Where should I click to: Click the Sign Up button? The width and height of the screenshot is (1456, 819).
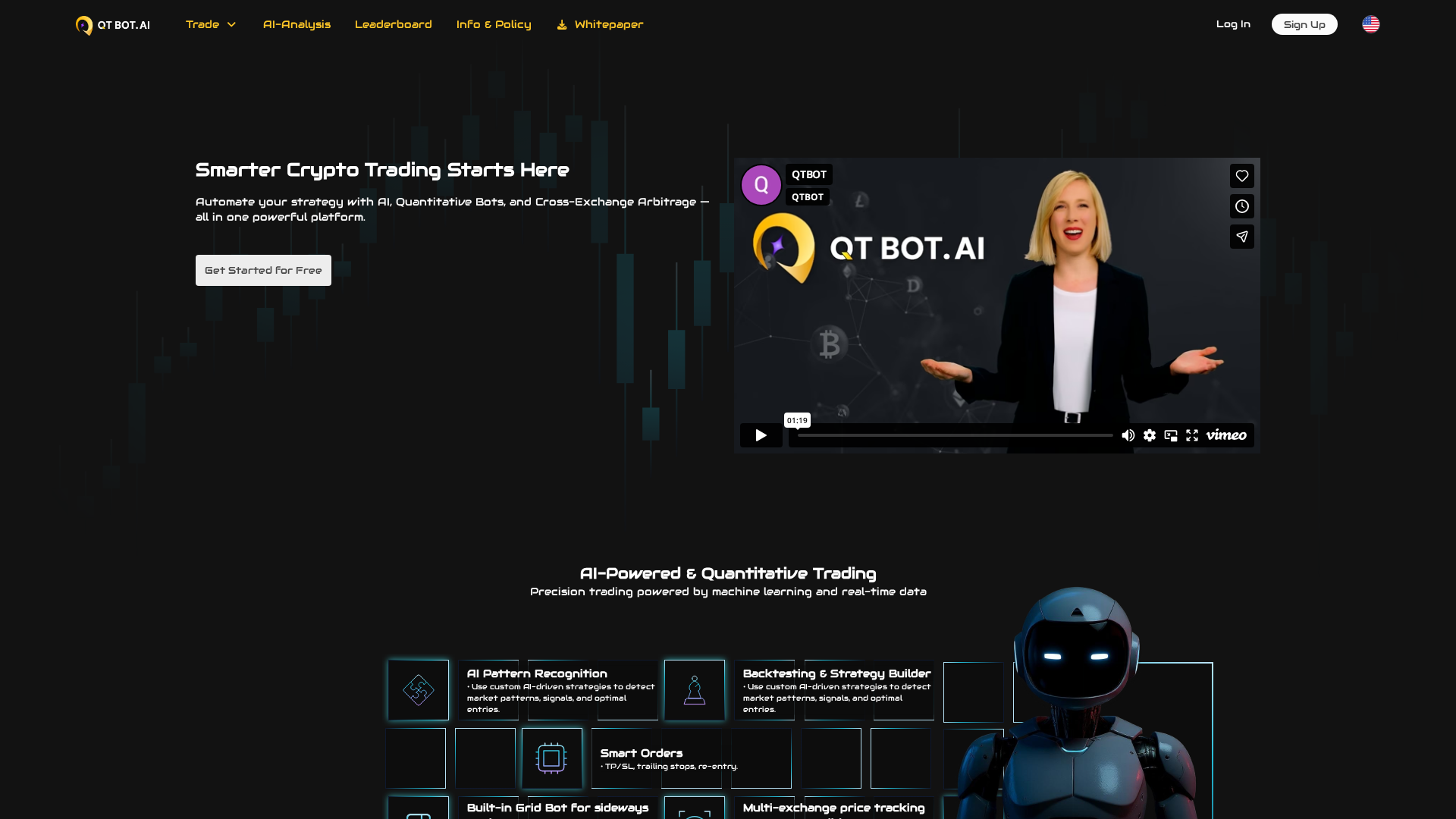(1304, 24)
